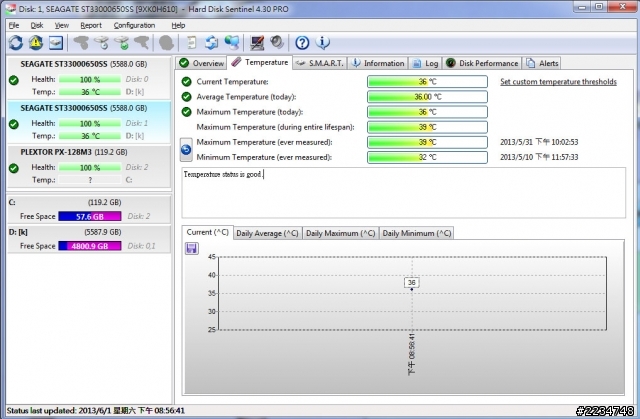The image size is (640, 419).
Task: Click the 2013/5/10 minimum temperature timestamp
Action: [539, 157]
